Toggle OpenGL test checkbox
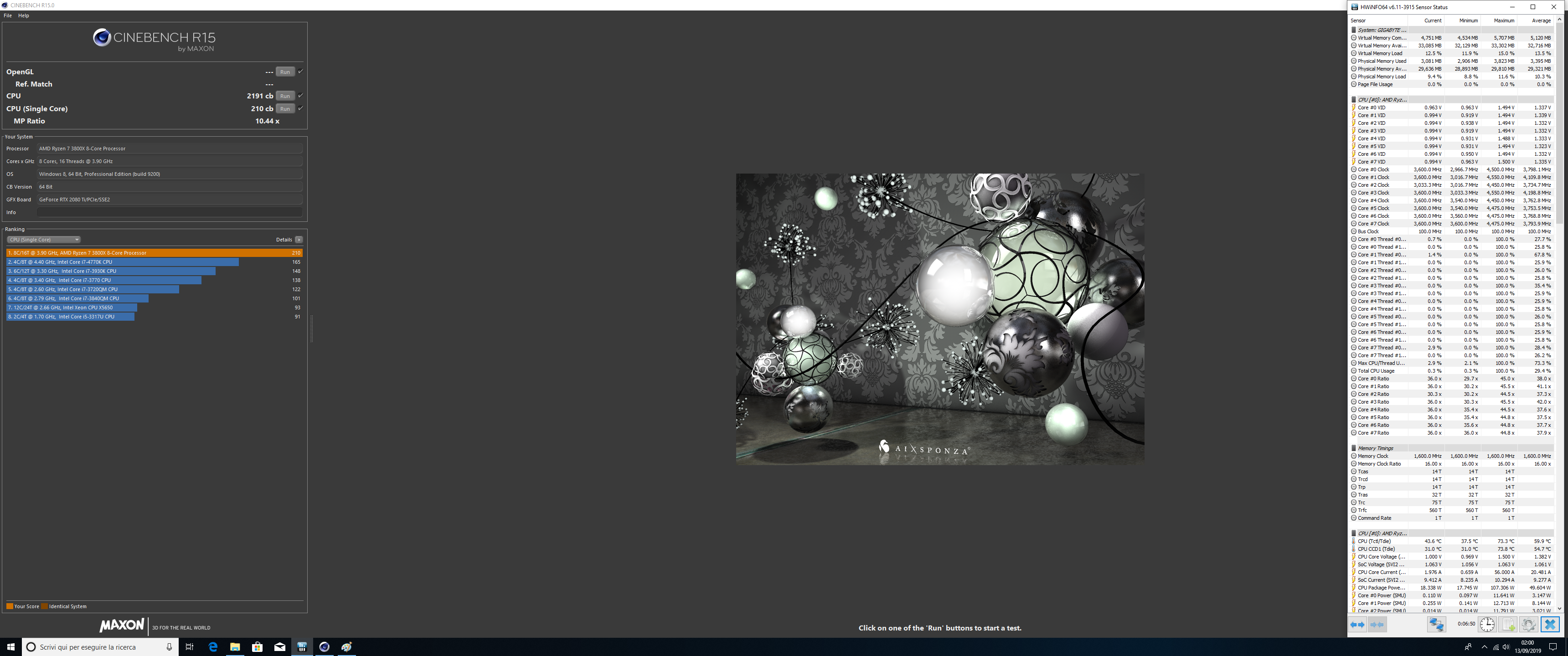This screenshot has width=1568, height=656. [x=300, y=71]
